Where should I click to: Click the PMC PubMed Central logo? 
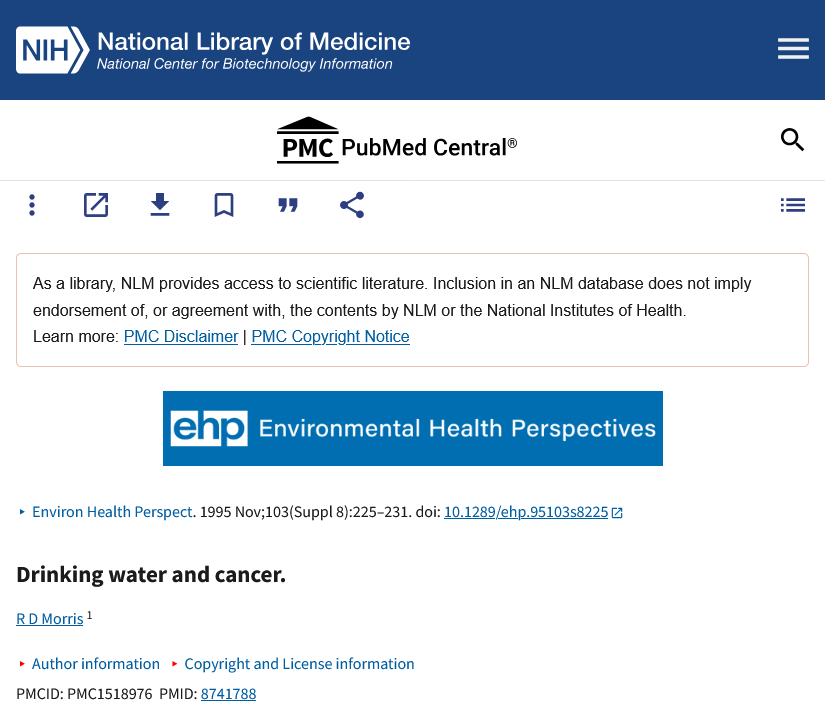click(397, 140)
